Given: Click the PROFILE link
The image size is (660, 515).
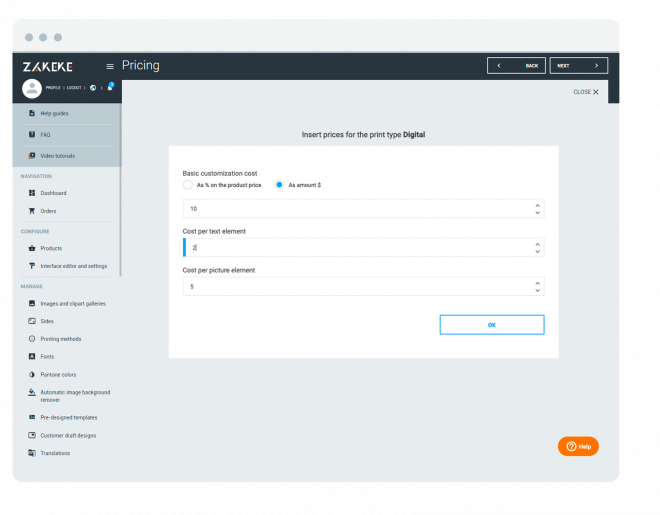Looking at the screenshot, I should (x=53, y=88).
